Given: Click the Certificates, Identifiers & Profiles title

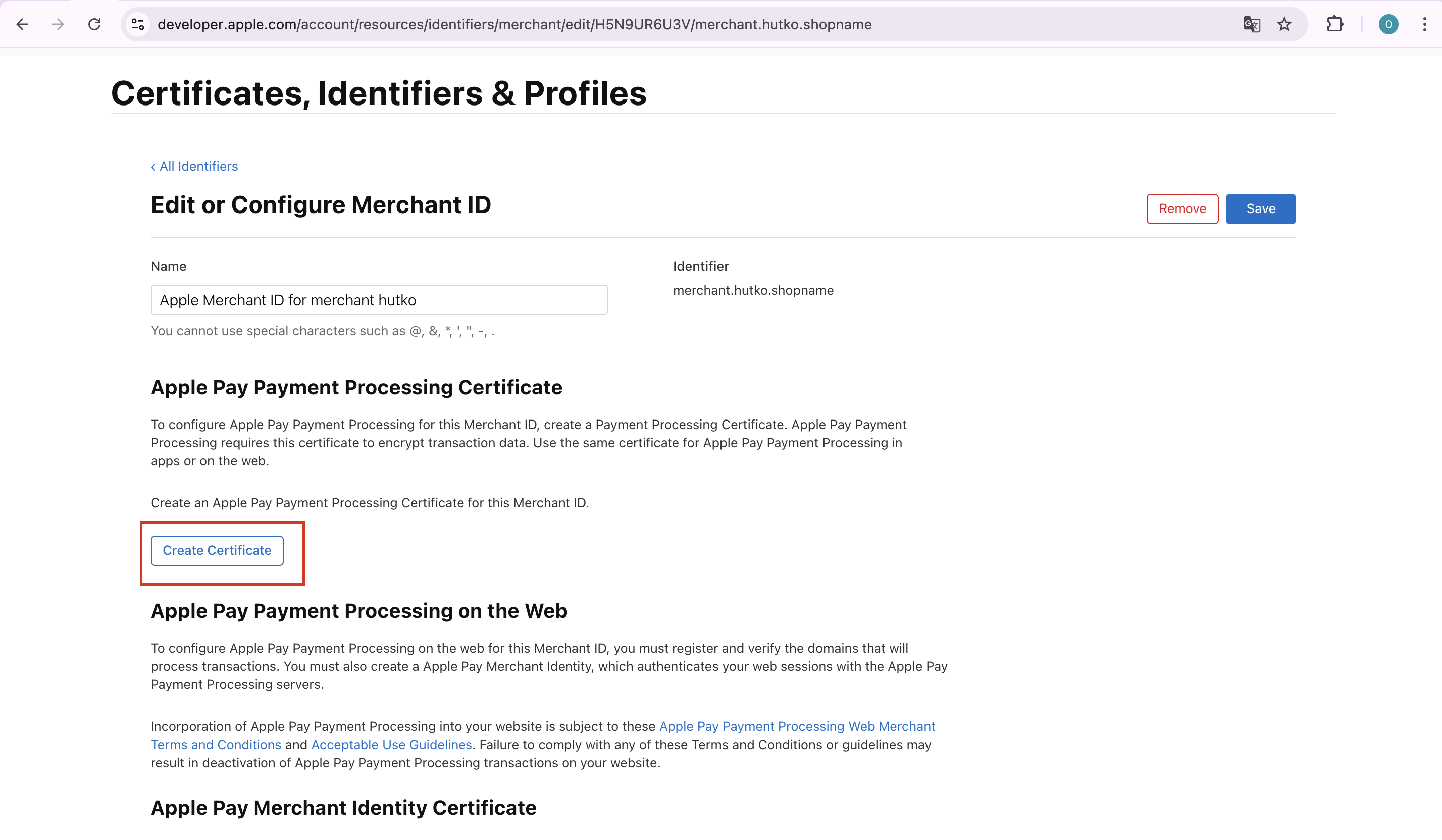Looking at the screenshot, I should (x=379, y=93).
